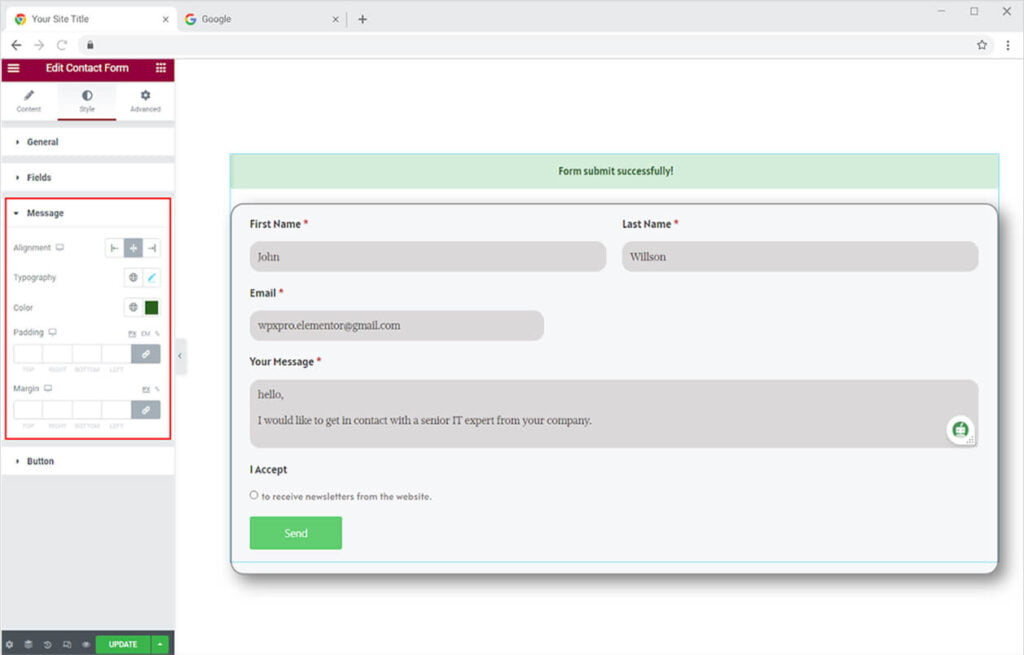Expand the General section
This screenshot has width=1024, height=655.
[x=42, y=142]
